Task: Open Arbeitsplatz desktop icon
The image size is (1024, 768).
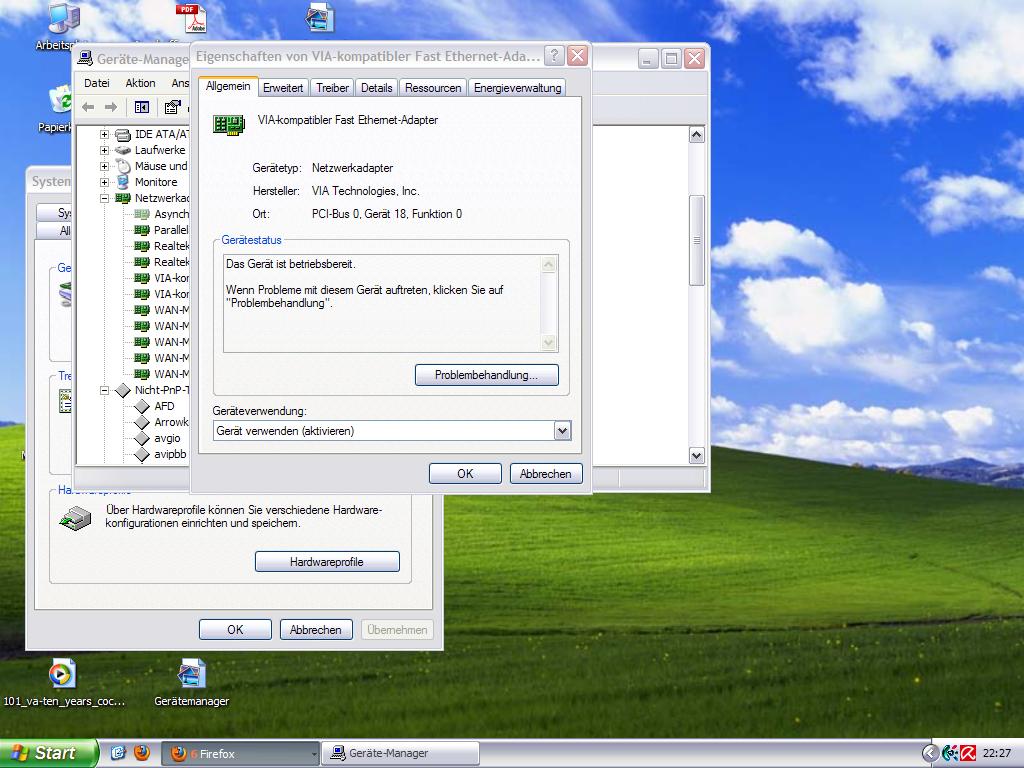Action: 63,18
